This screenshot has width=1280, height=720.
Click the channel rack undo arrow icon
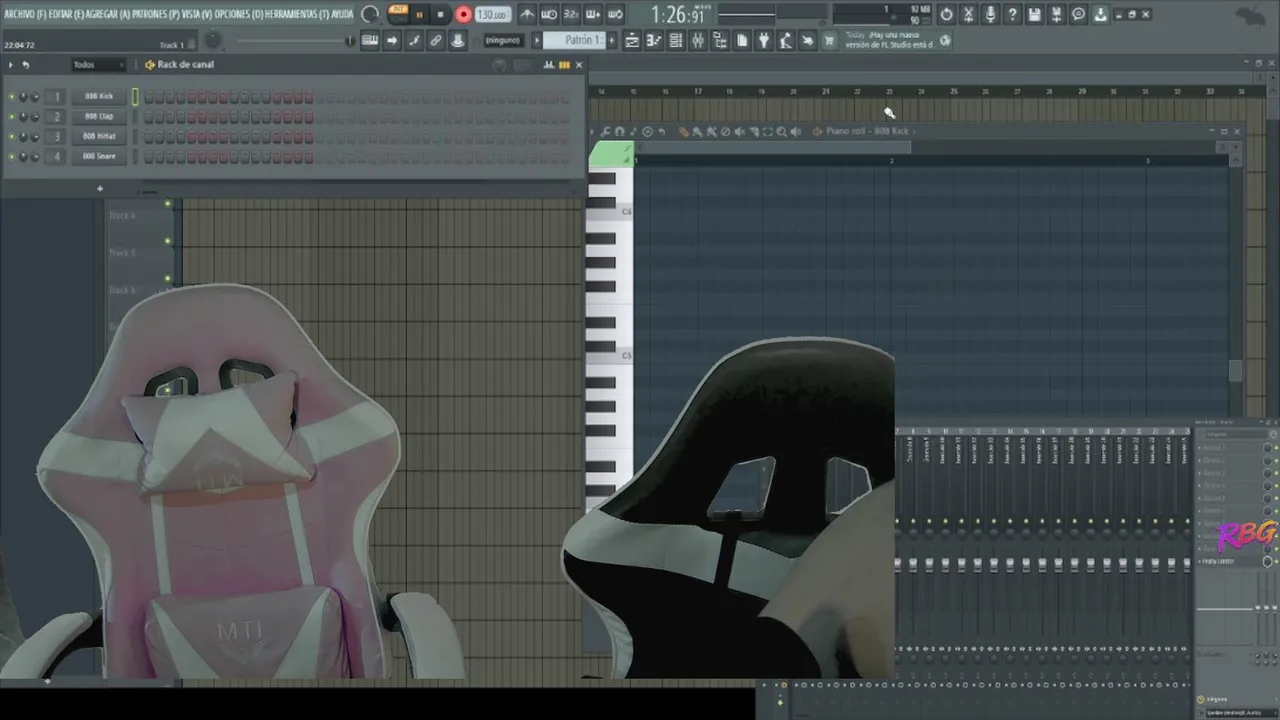point(26,65)
